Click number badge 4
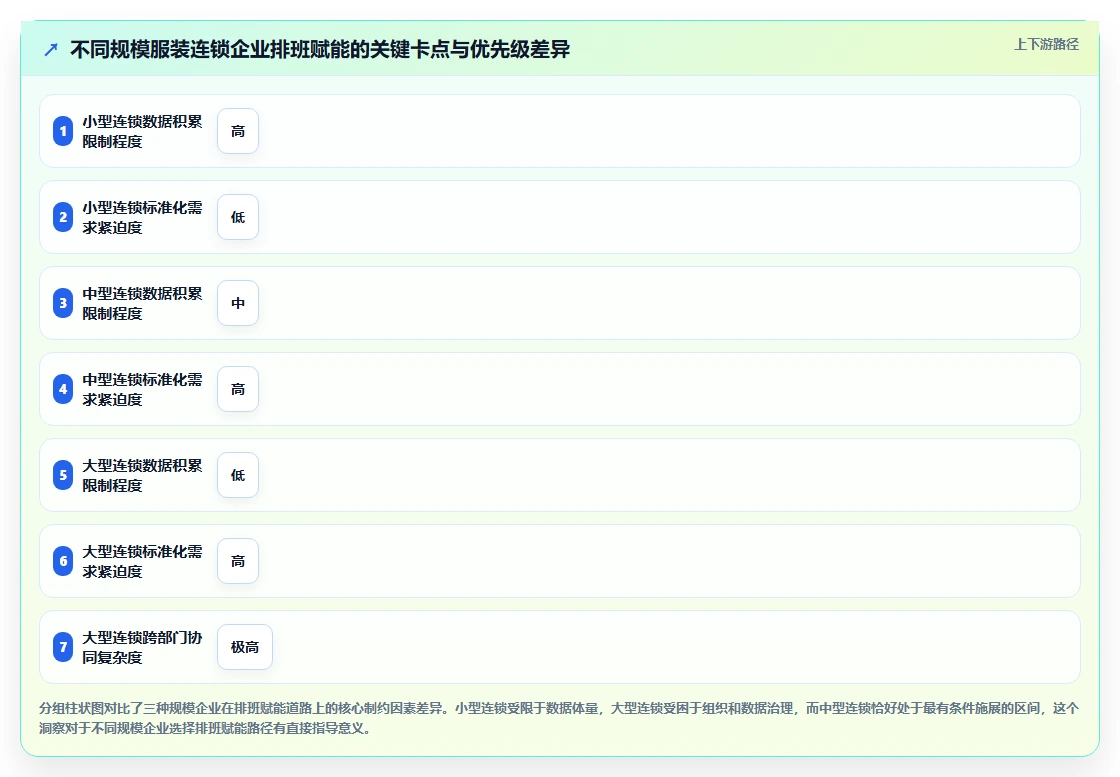This screenshot has height=777, width=1120. [63, 389]
